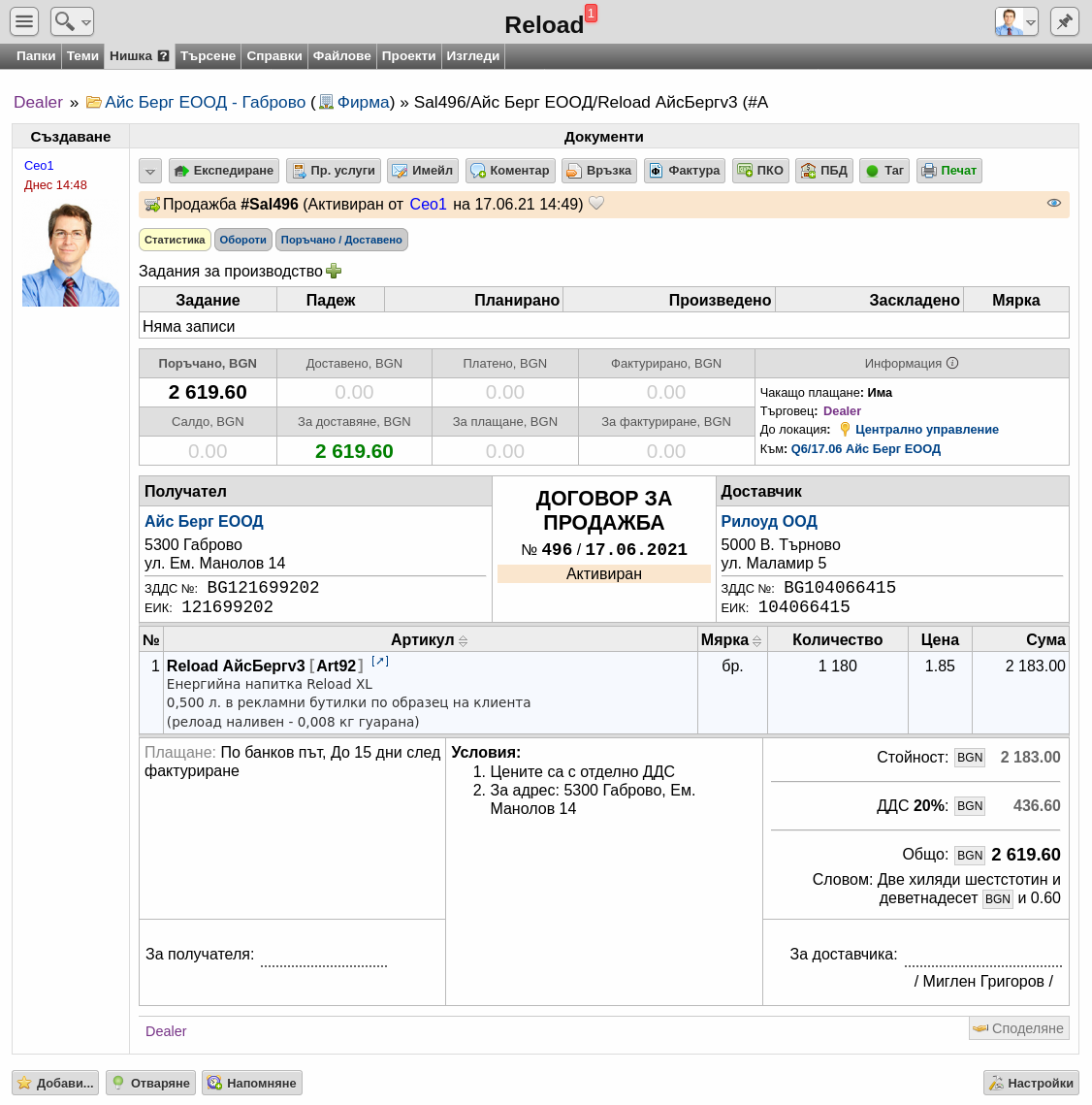Toggle the eye visibility icon on the sale header
The height and width of the screenshot is (1105, 1092).
tap(1054, 203)
